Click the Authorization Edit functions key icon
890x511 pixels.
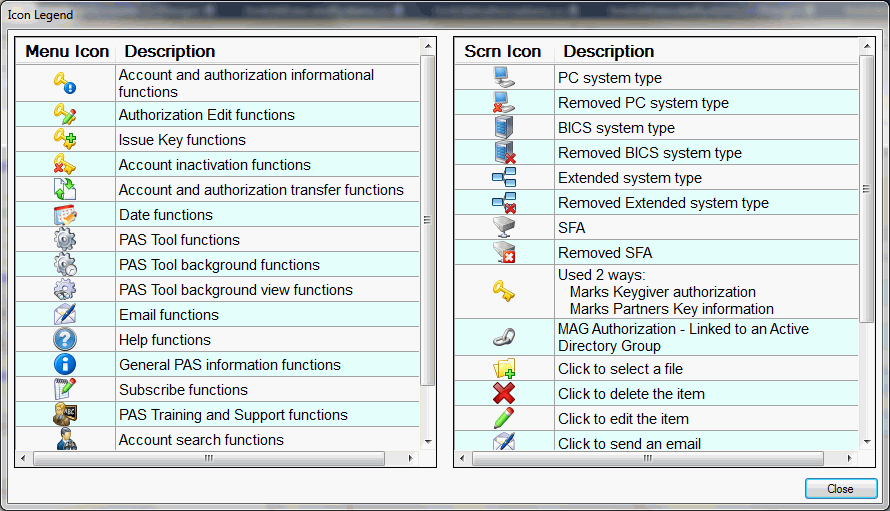(x=65, y=115)
